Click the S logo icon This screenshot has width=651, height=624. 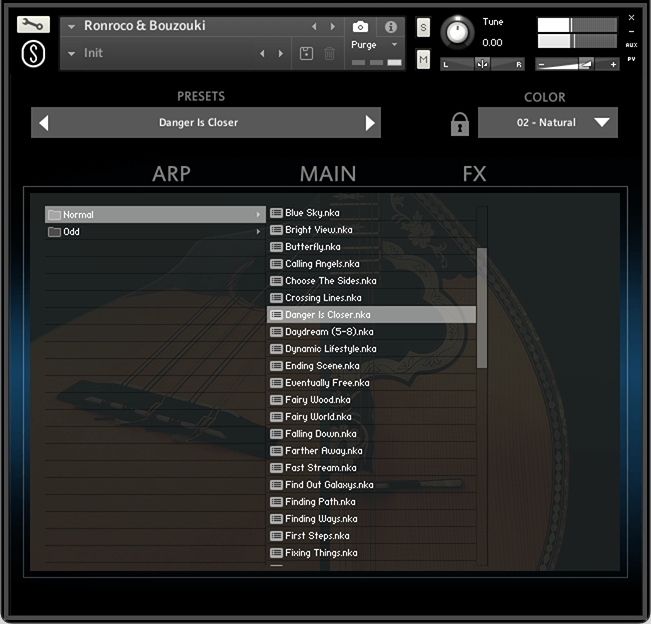coord(33,54)
